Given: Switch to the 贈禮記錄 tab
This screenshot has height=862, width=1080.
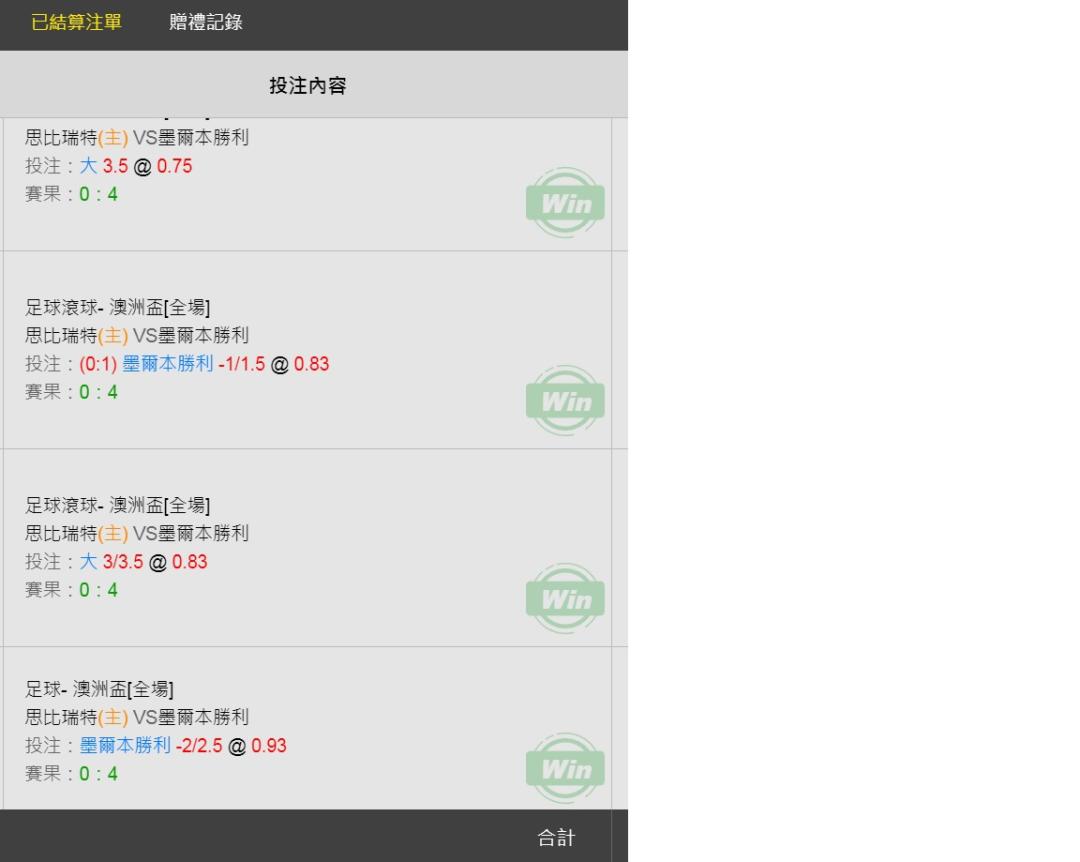Looking at the screenshot, I should tap(206, 22).
